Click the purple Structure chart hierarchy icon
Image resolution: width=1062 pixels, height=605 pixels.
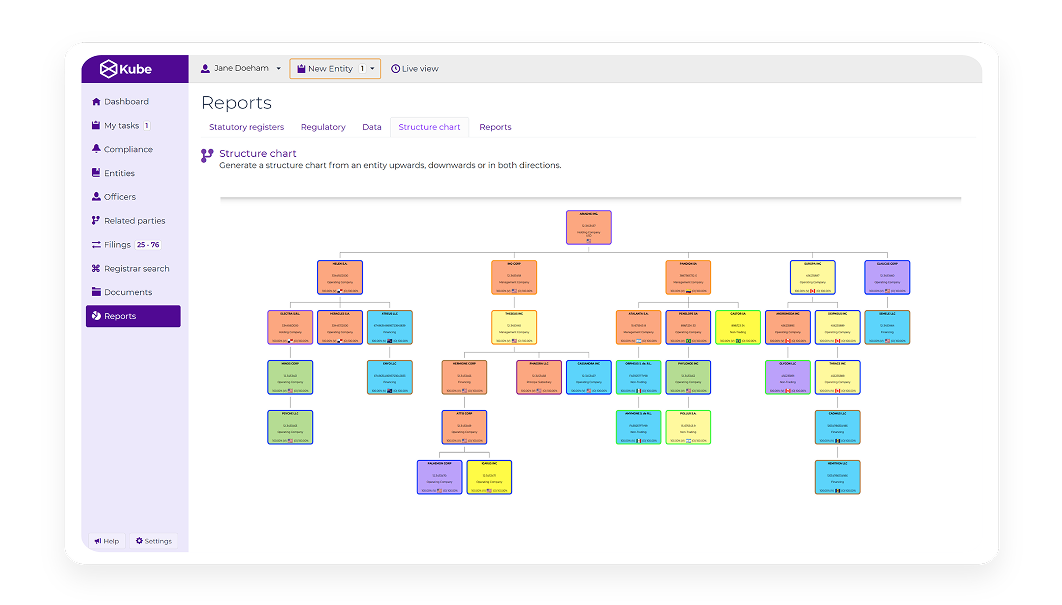(x=206, y=154)
